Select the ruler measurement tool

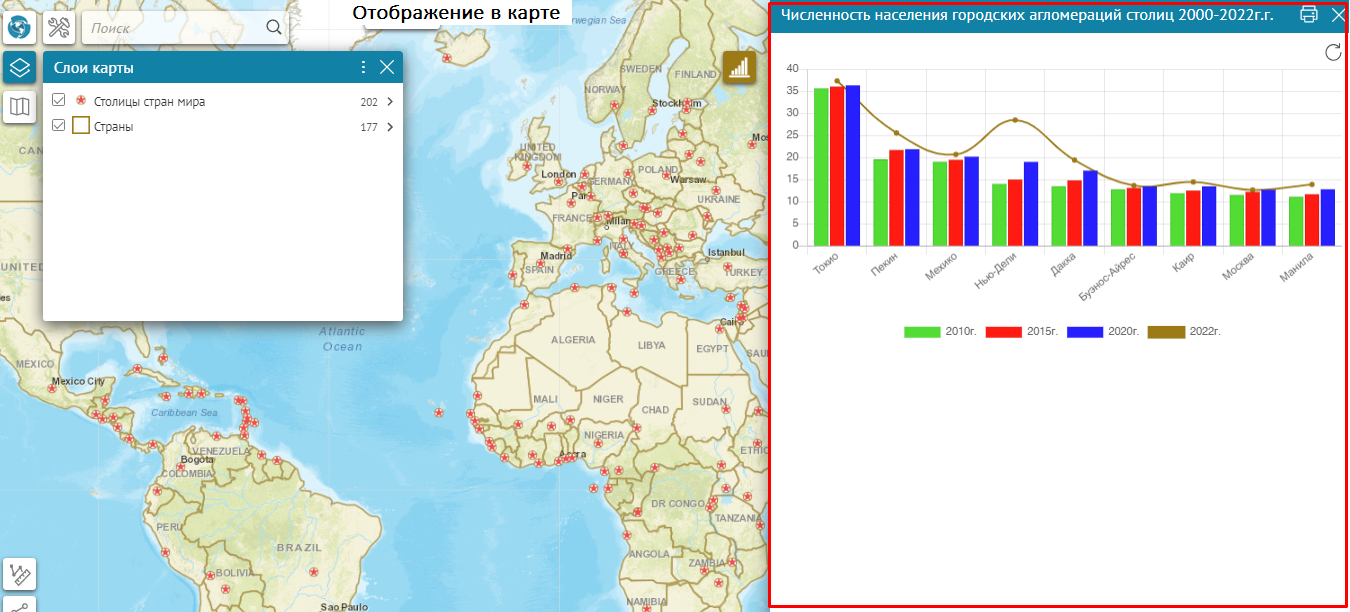19,574
